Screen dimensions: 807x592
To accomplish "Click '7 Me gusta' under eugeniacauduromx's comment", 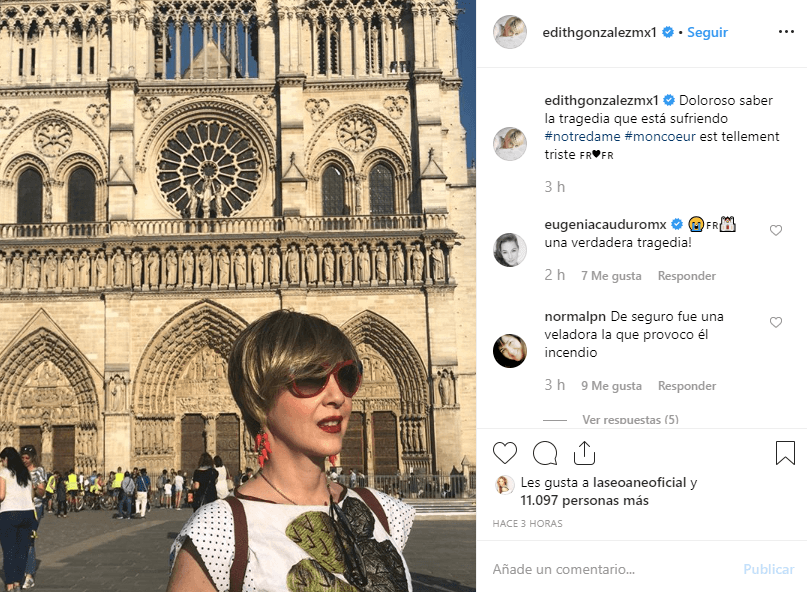I will 611,275.
